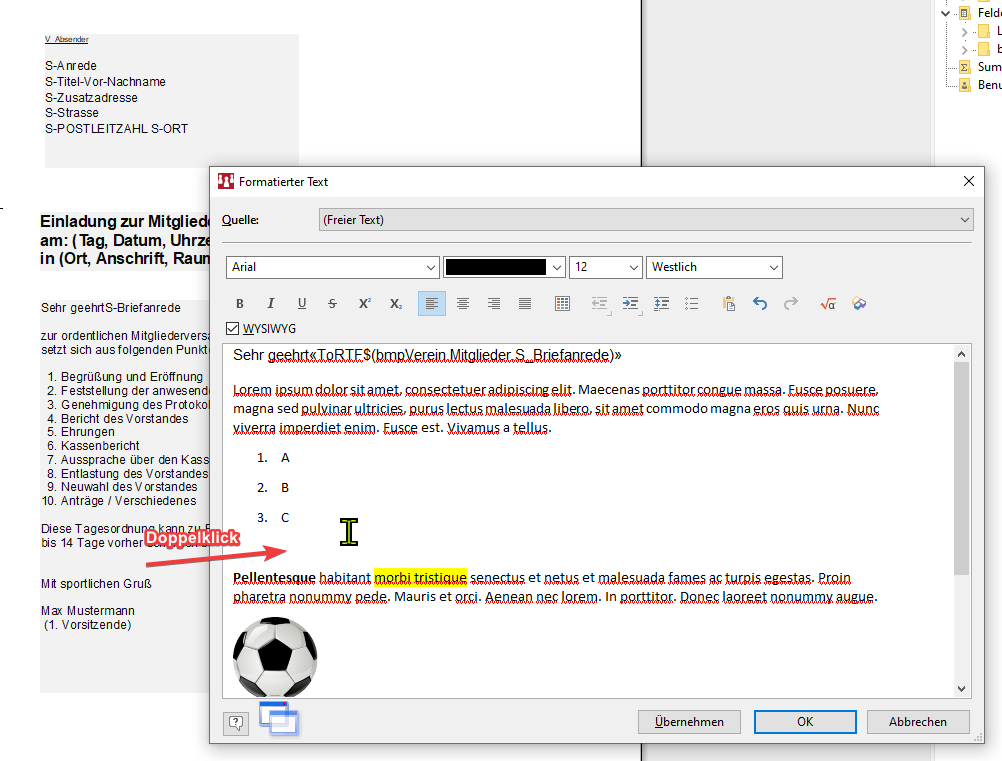The image size is (1002, 761).
Task: Insert a table
Action: point(562,304)
